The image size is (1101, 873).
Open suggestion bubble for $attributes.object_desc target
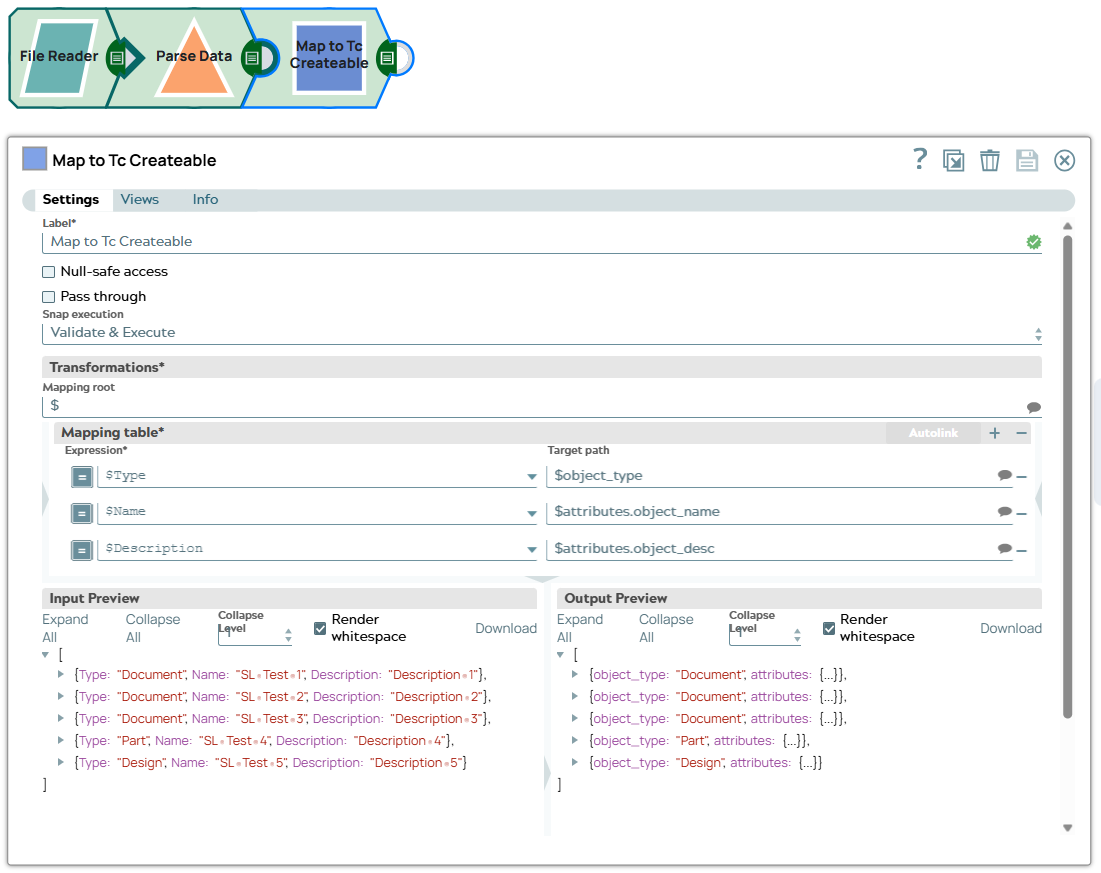(x=1005, y=549)
